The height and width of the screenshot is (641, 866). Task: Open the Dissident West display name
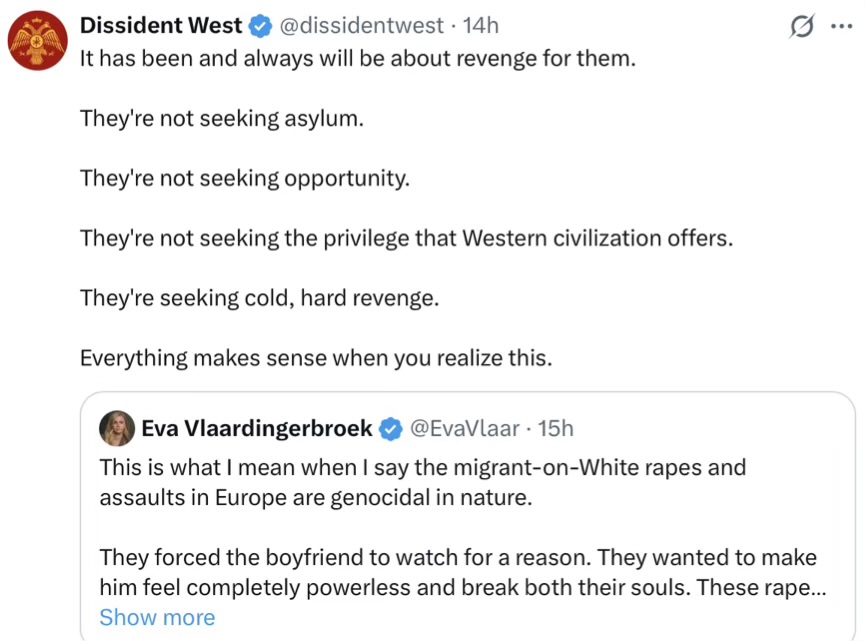pos(161,25)
